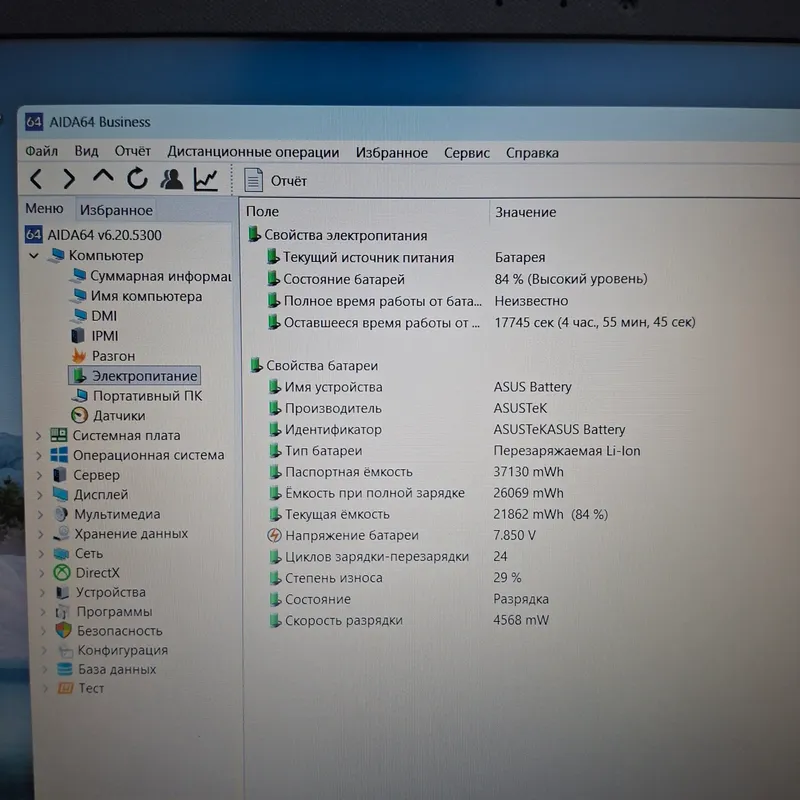
Task: Click the Свойства батареи group header
Action: click(x=314, y=365)
